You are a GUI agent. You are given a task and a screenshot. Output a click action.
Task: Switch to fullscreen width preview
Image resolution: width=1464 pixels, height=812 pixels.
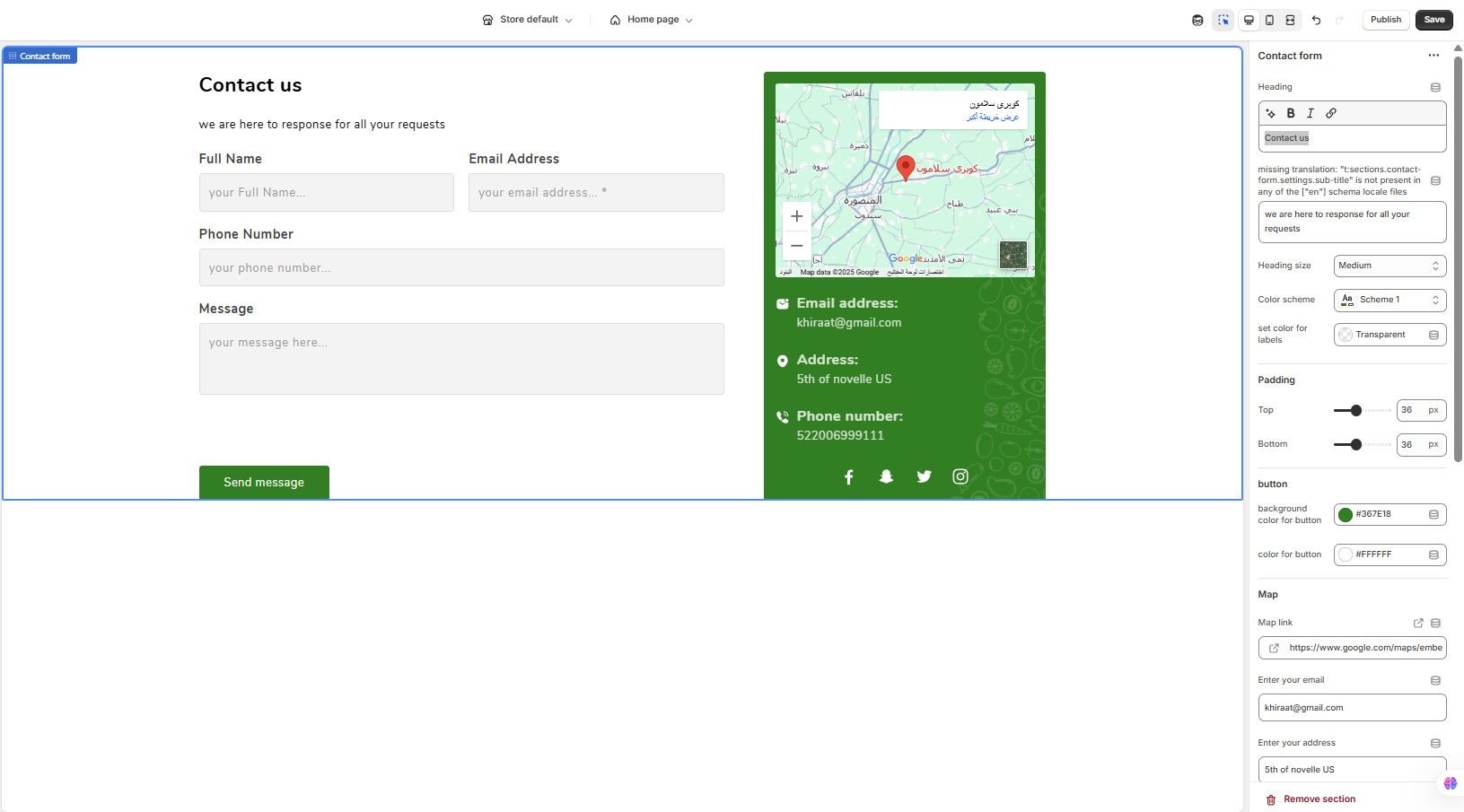click(x=1290, y=20)
